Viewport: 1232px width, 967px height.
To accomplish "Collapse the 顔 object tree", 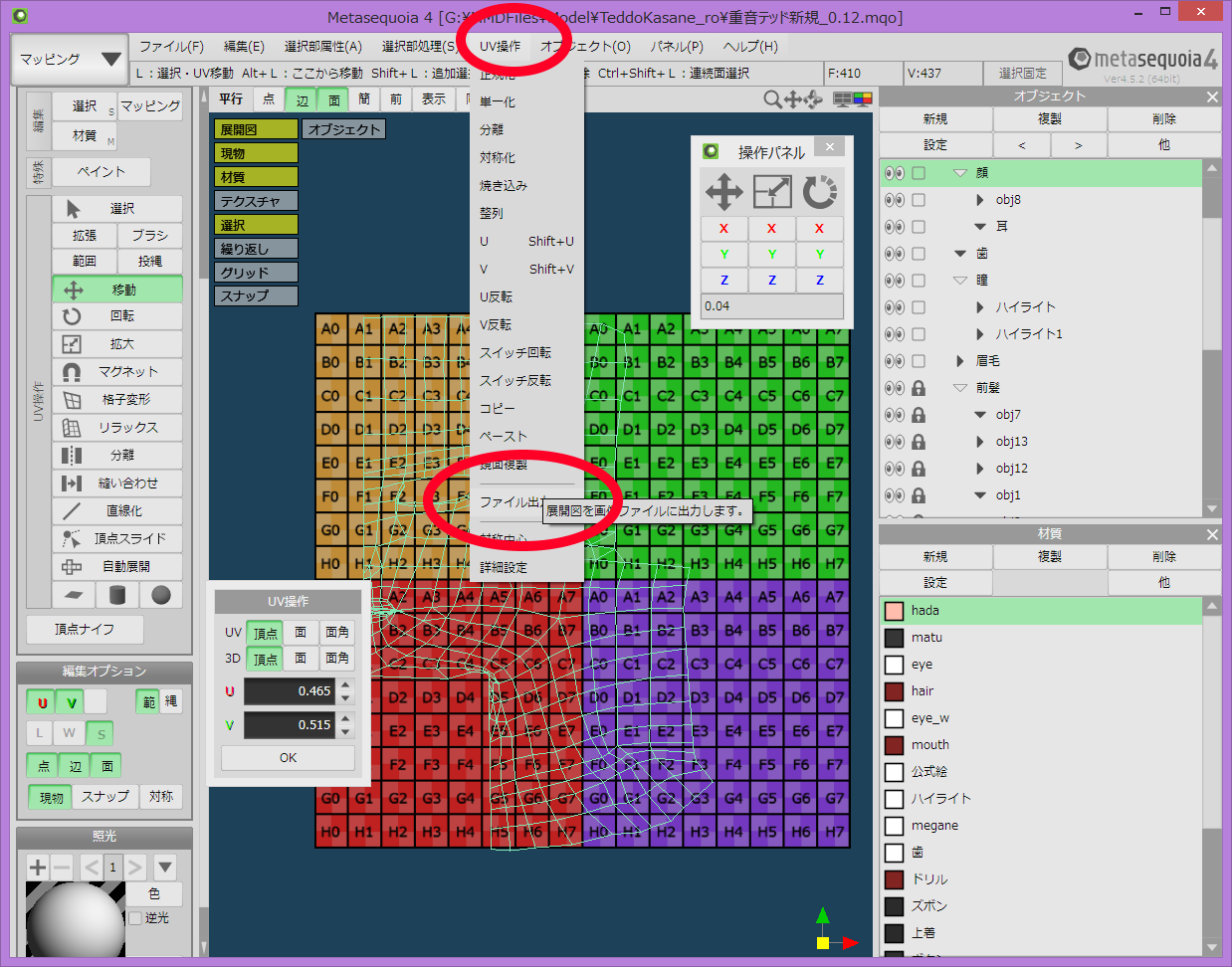I will coord(960,173).
